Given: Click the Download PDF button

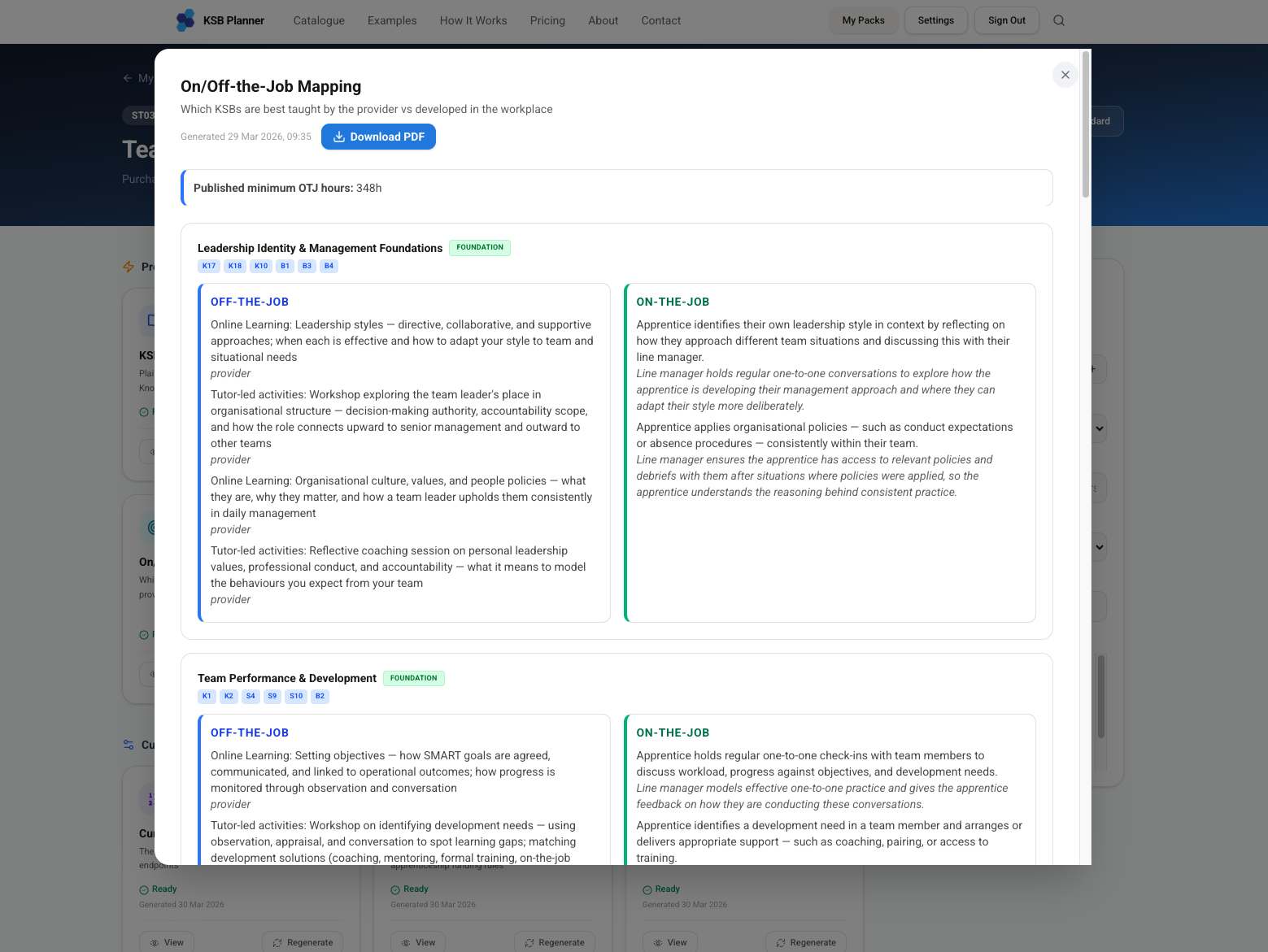Looking at the screenshot, I should tap(378, 137).
